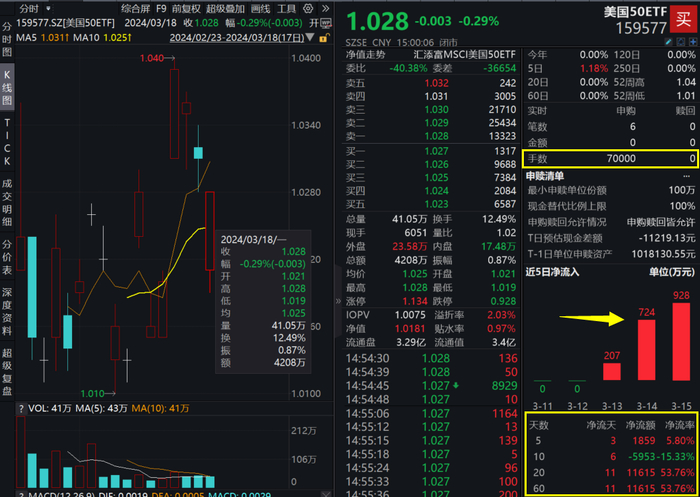Click the 3-14 net inflow bar 724
700x497 pixels.
(646, 350)
